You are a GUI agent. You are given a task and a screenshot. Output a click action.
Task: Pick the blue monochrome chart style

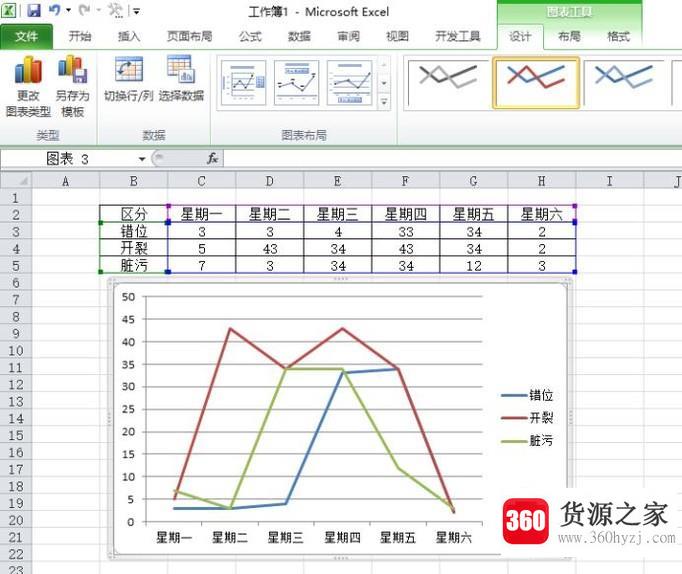point(624,83)
